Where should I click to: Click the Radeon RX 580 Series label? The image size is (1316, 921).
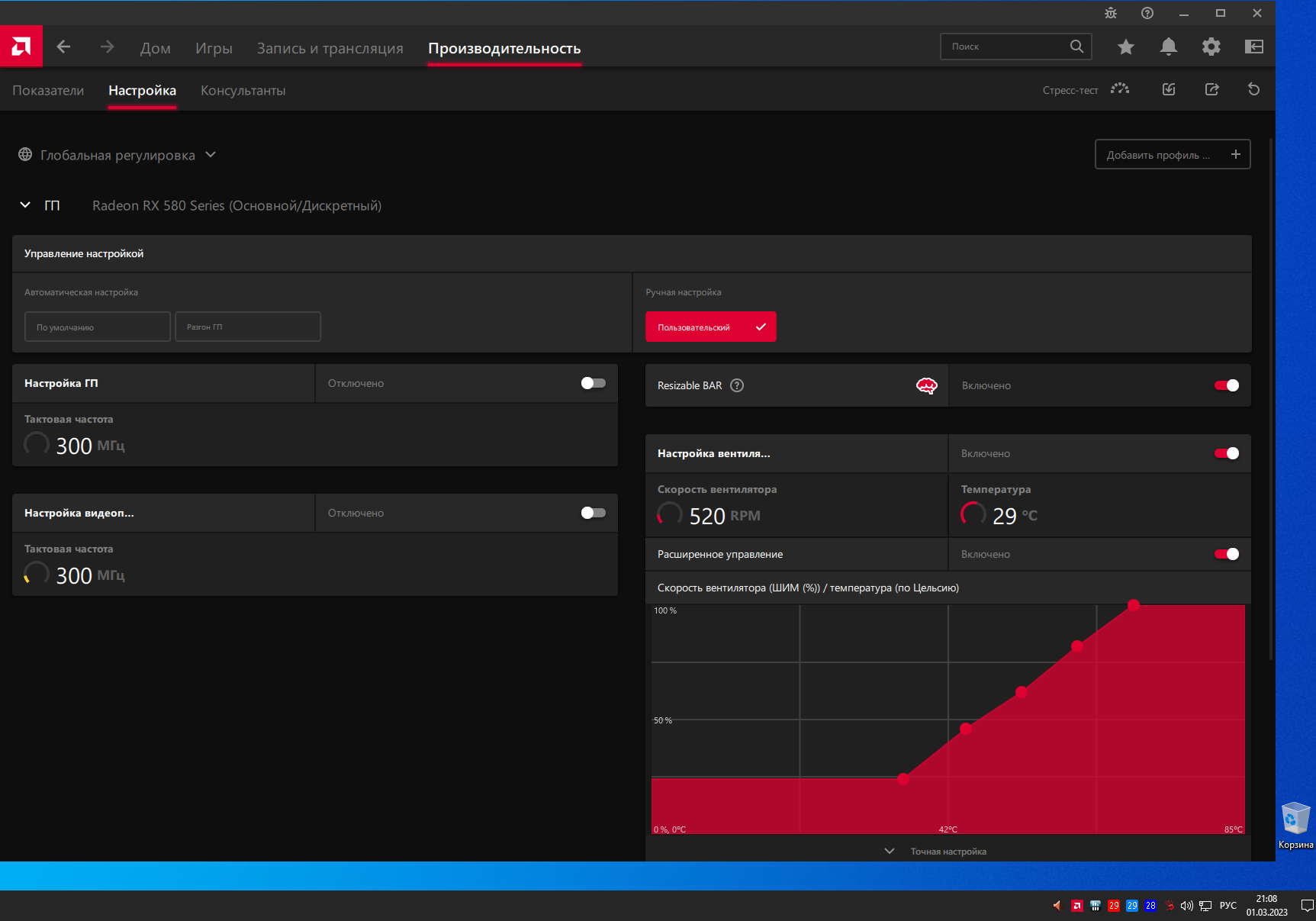pyautogui.click(x=237, y=205)
